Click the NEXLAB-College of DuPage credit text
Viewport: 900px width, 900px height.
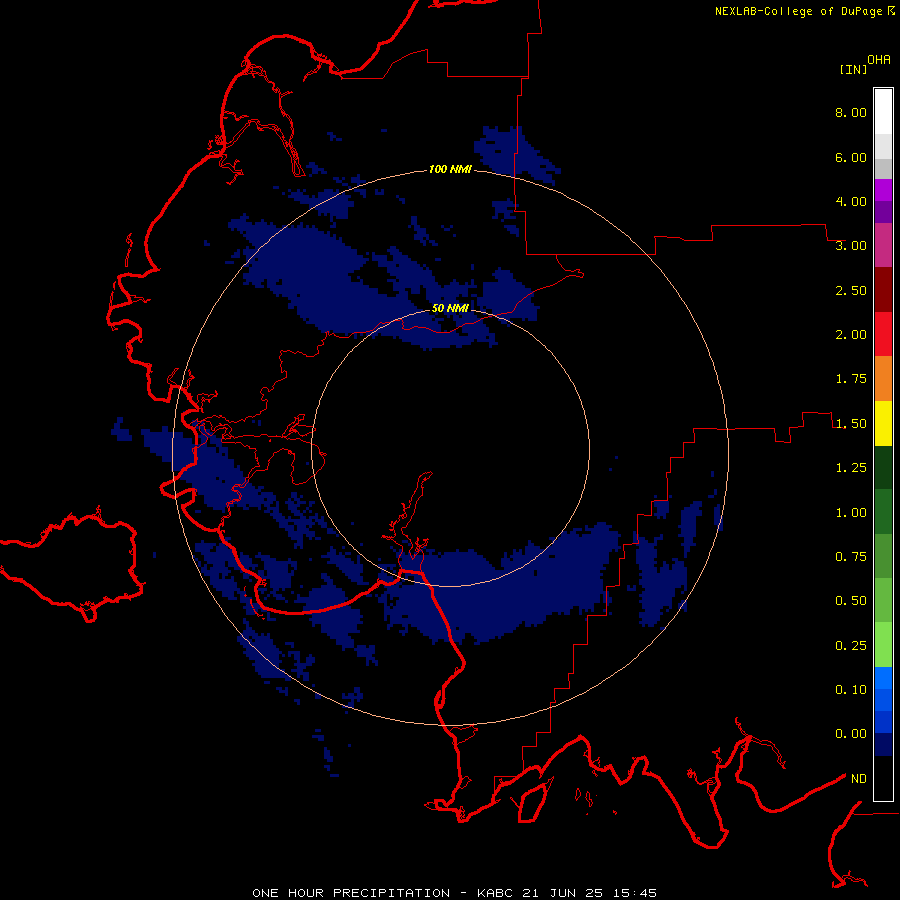pos(799,11)
